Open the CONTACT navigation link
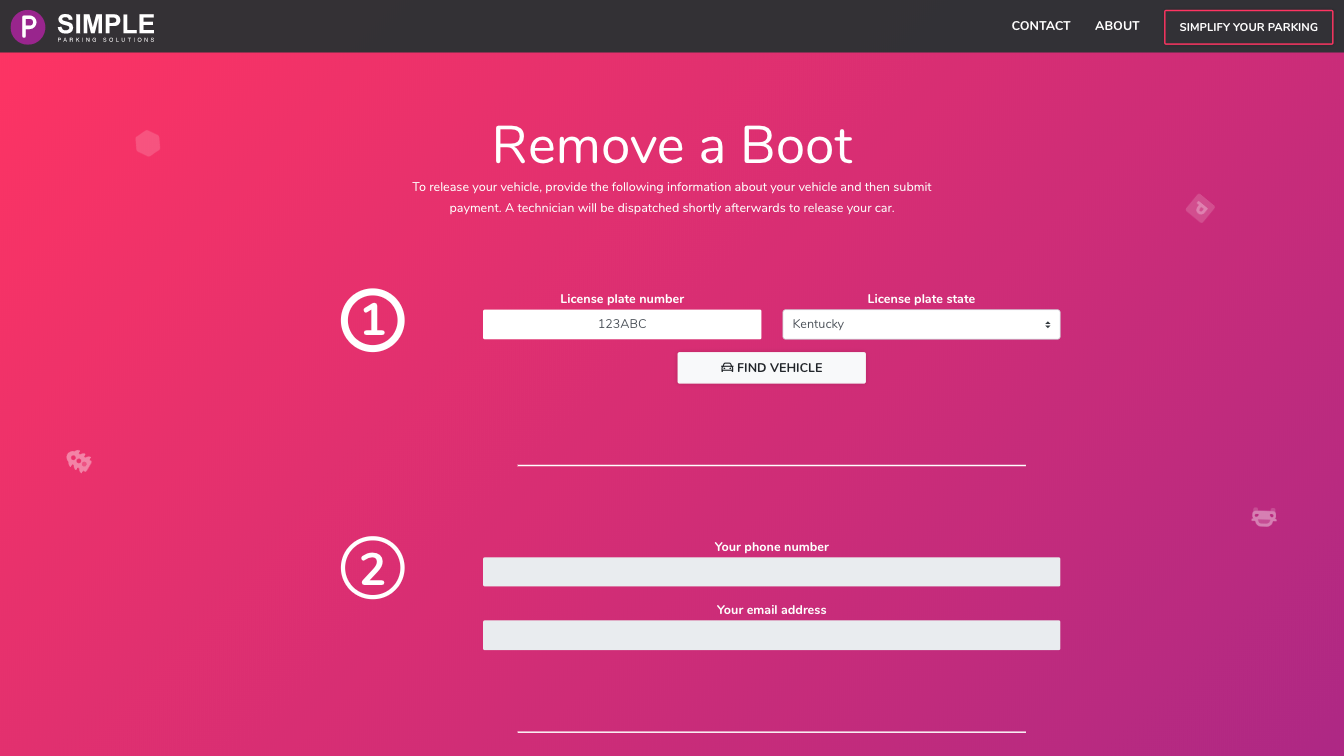The height and width of the screenshot is (756, 1344). coord(1041,26)
